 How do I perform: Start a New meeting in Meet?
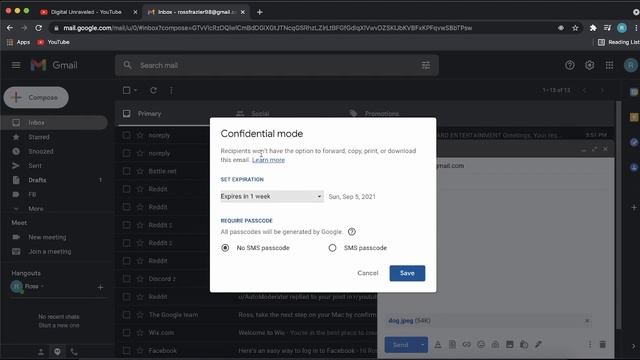(47, 237)
